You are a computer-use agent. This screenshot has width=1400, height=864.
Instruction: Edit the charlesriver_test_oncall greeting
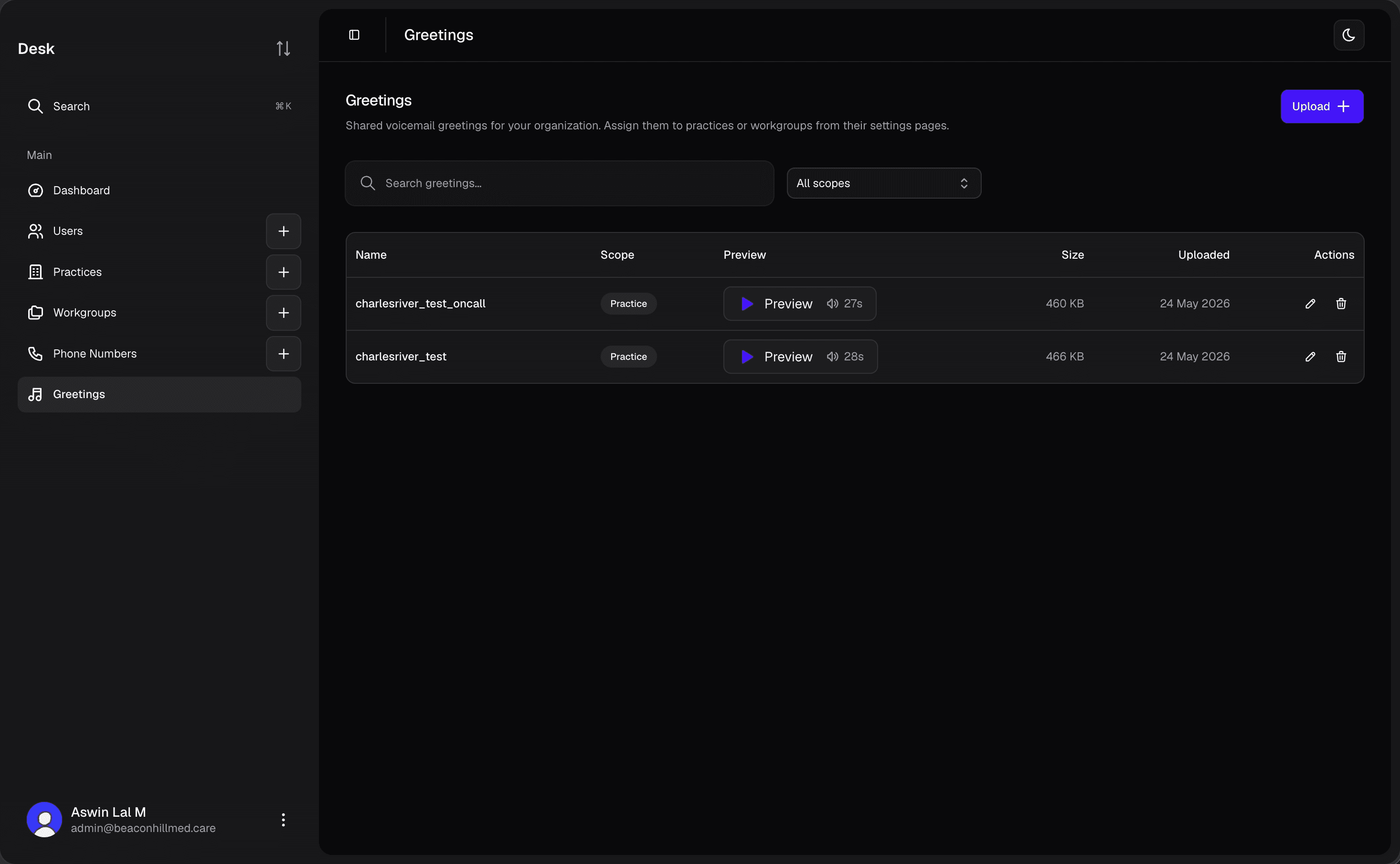[1310, 304]
